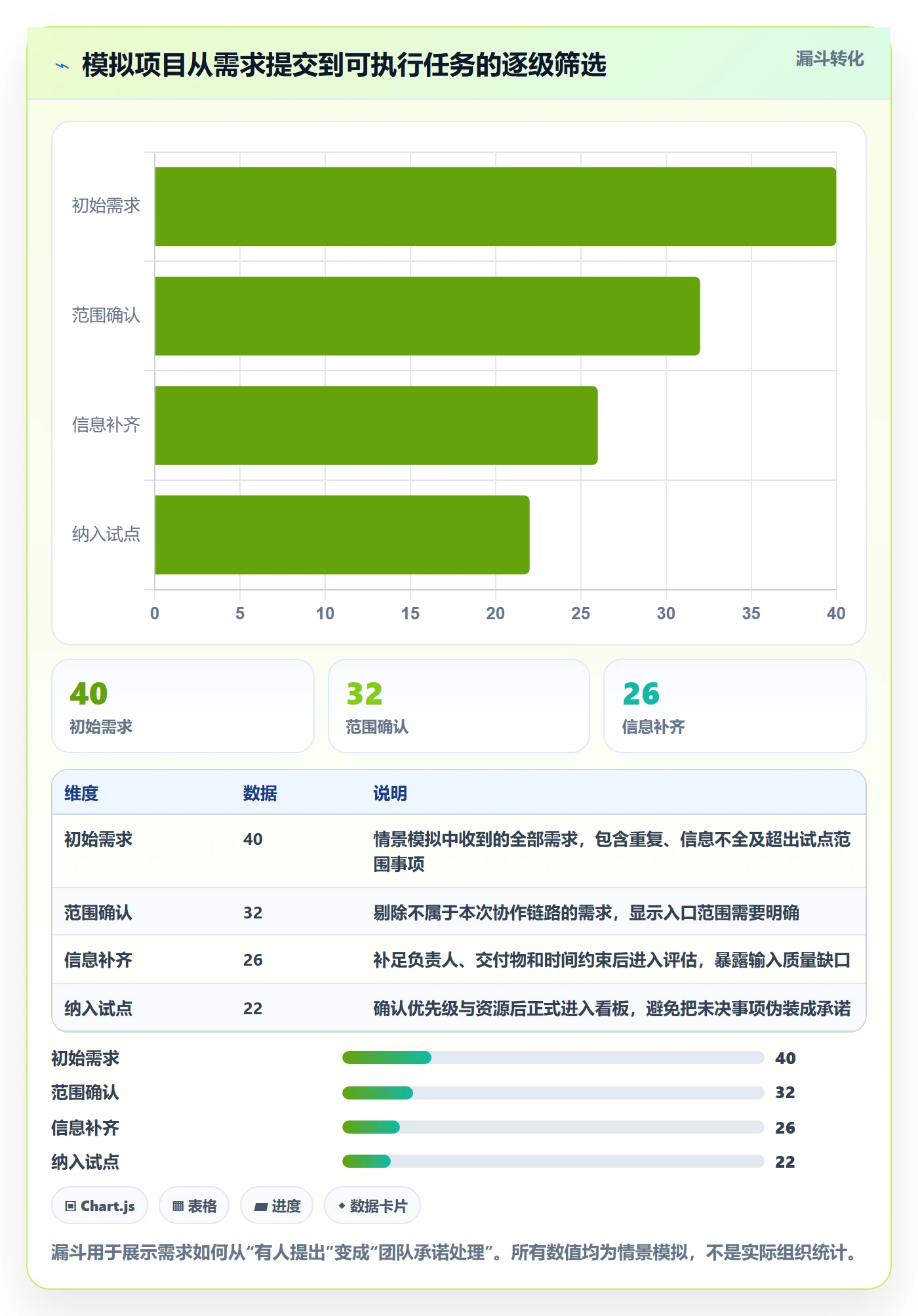Open the 初始需求 stat card showing 40

[x=183, y=706]
